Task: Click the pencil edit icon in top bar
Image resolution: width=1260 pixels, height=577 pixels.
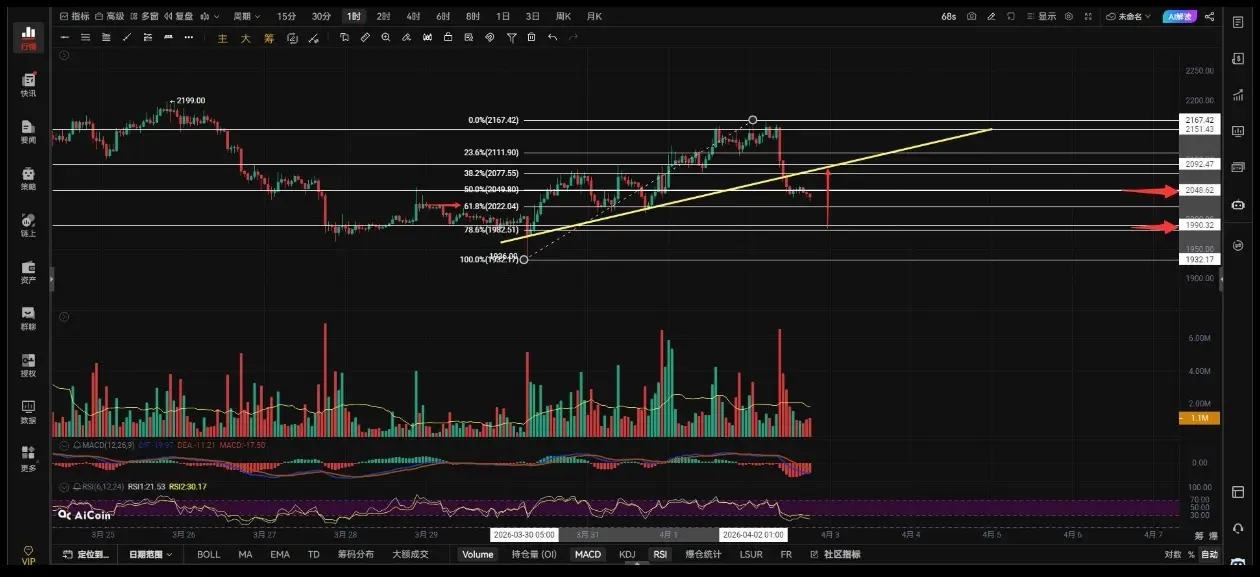Action: [x=991, y=16]
